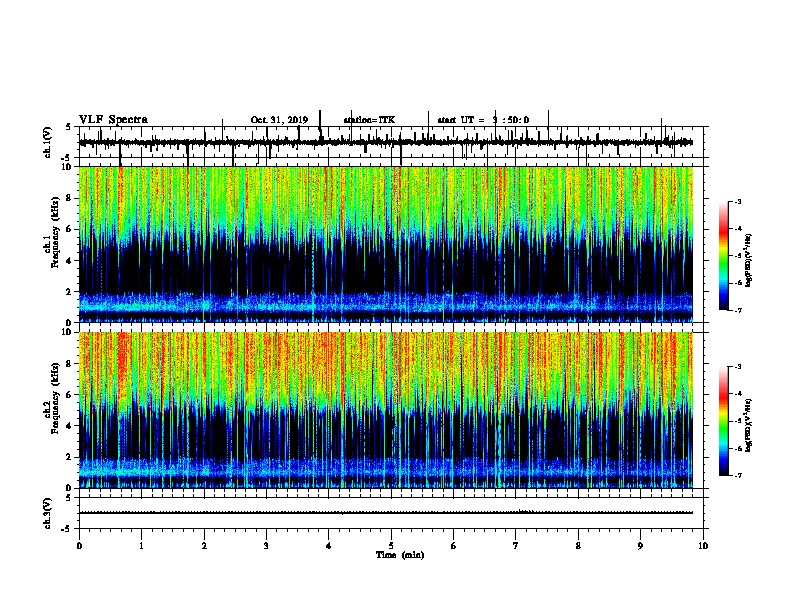This screenshot has width=792, height=612.
Task: Click the '4' kHz tick on ch.2 spectrogram
Action: pos(69,426)
